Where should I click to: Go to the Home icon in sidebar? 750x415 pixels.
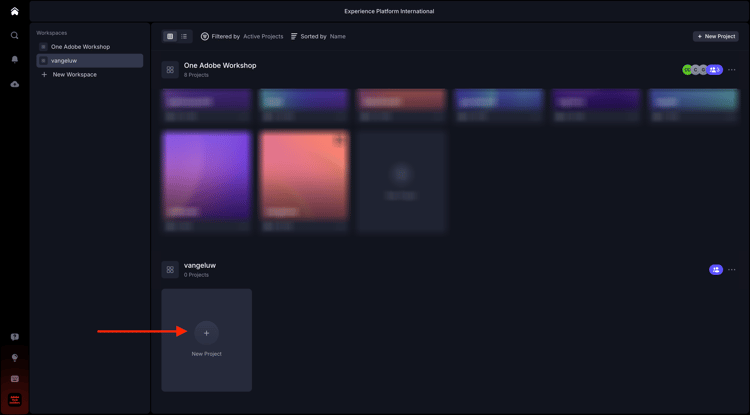15,11
